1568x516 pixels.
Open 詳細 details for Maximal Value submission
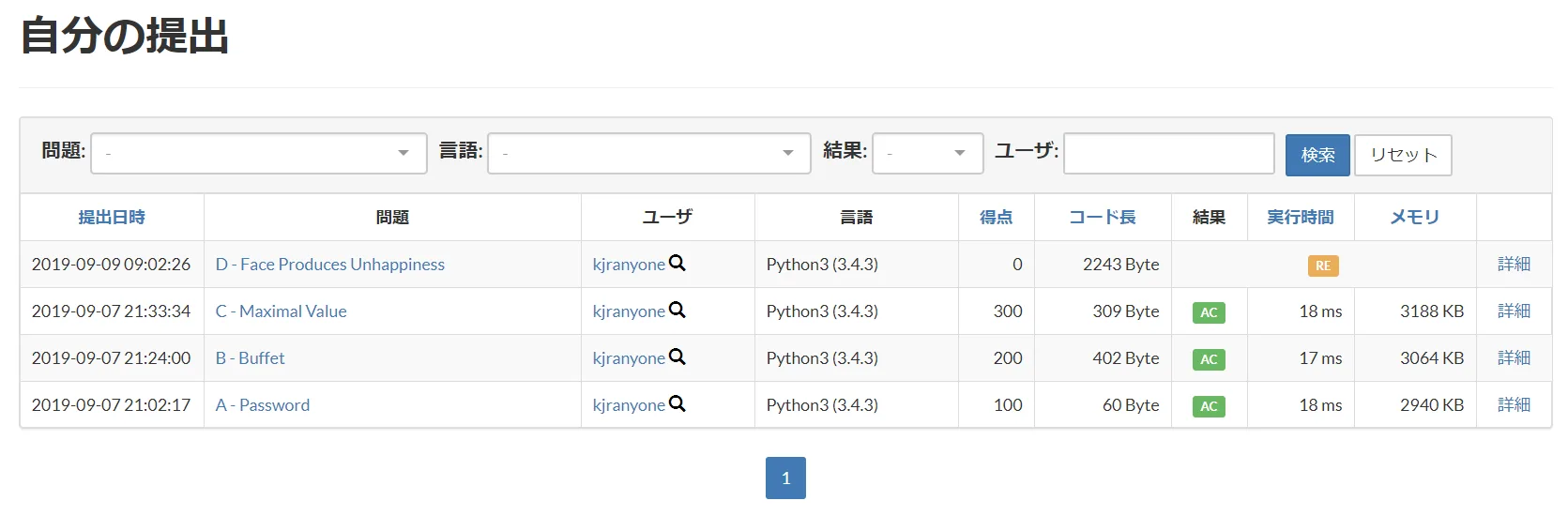click(x=1514, y=311)
